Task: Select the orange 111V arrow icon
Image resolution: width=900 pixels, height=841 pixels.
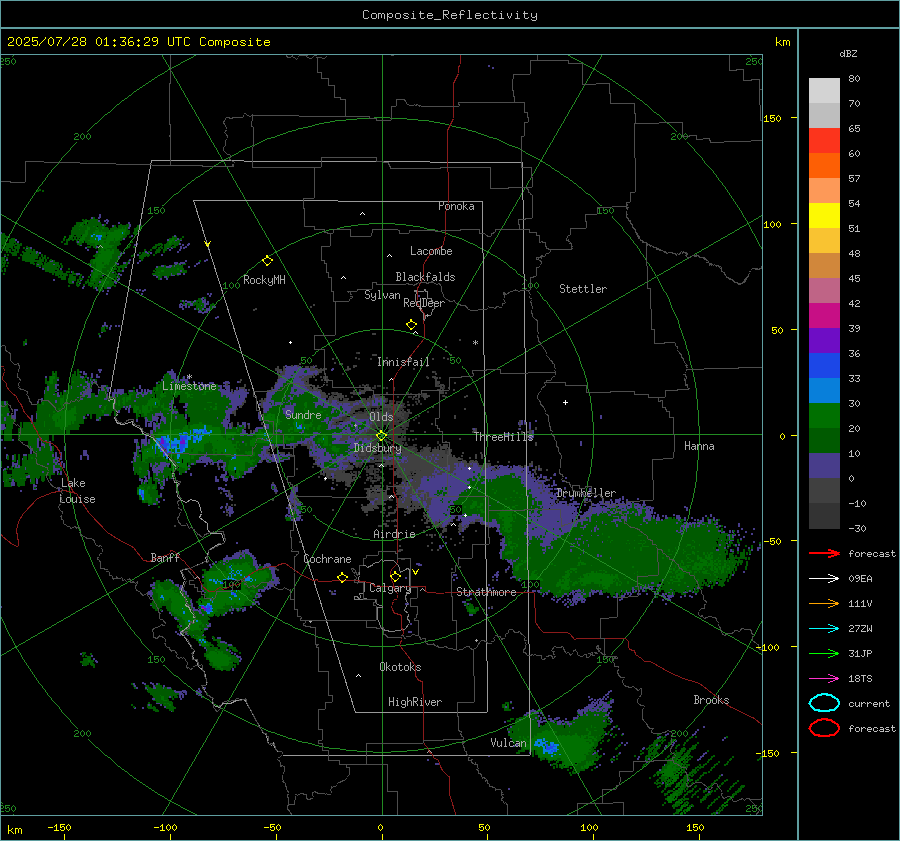Action: pos(824,603)
